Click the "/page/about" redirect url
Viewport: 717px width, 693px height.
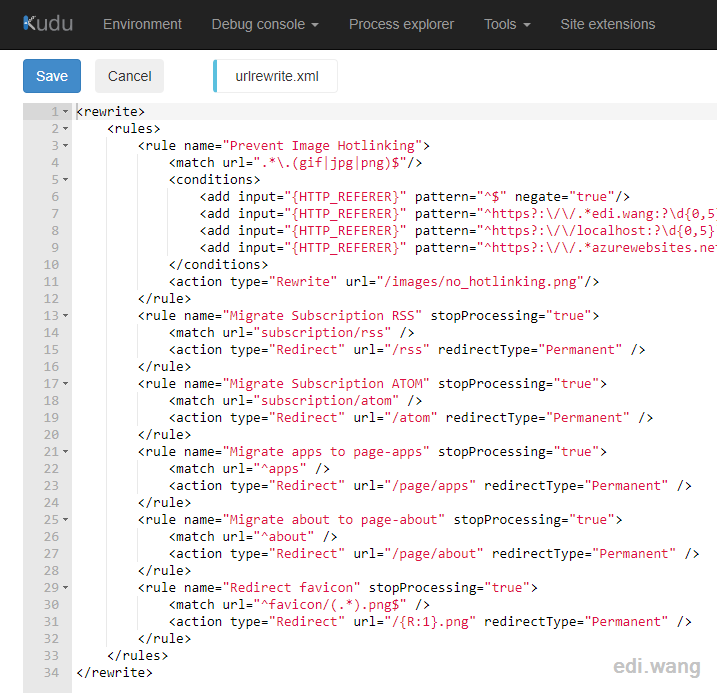tap(434, 554)
